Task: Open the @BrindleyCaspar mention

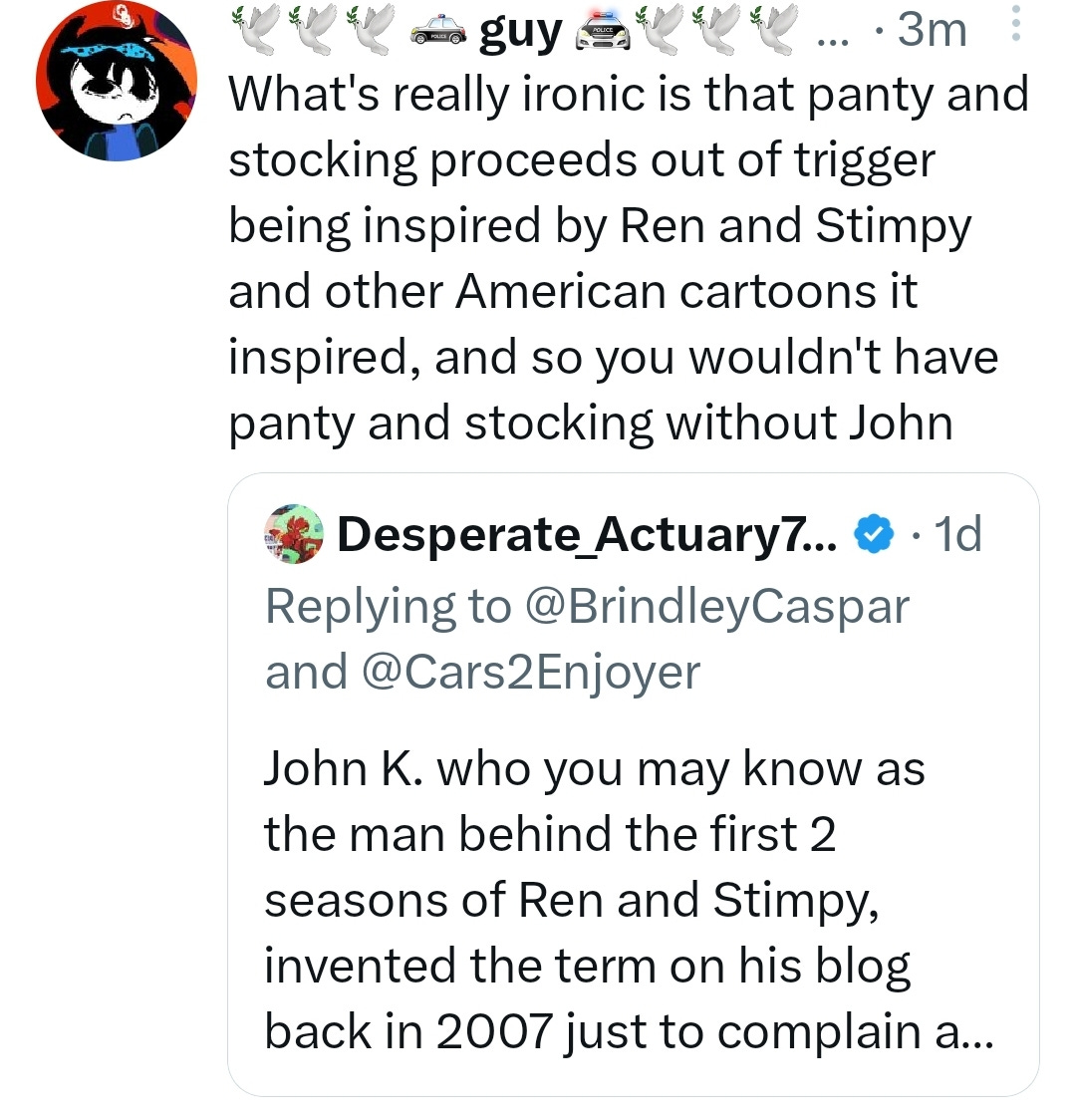Action: (717, 607)
